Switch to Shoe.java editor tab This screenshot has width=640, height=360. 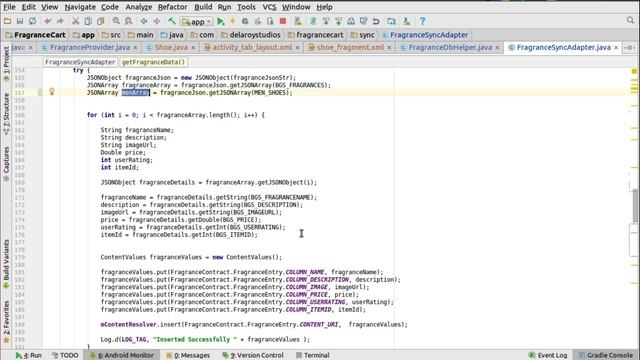coord(171,47)
